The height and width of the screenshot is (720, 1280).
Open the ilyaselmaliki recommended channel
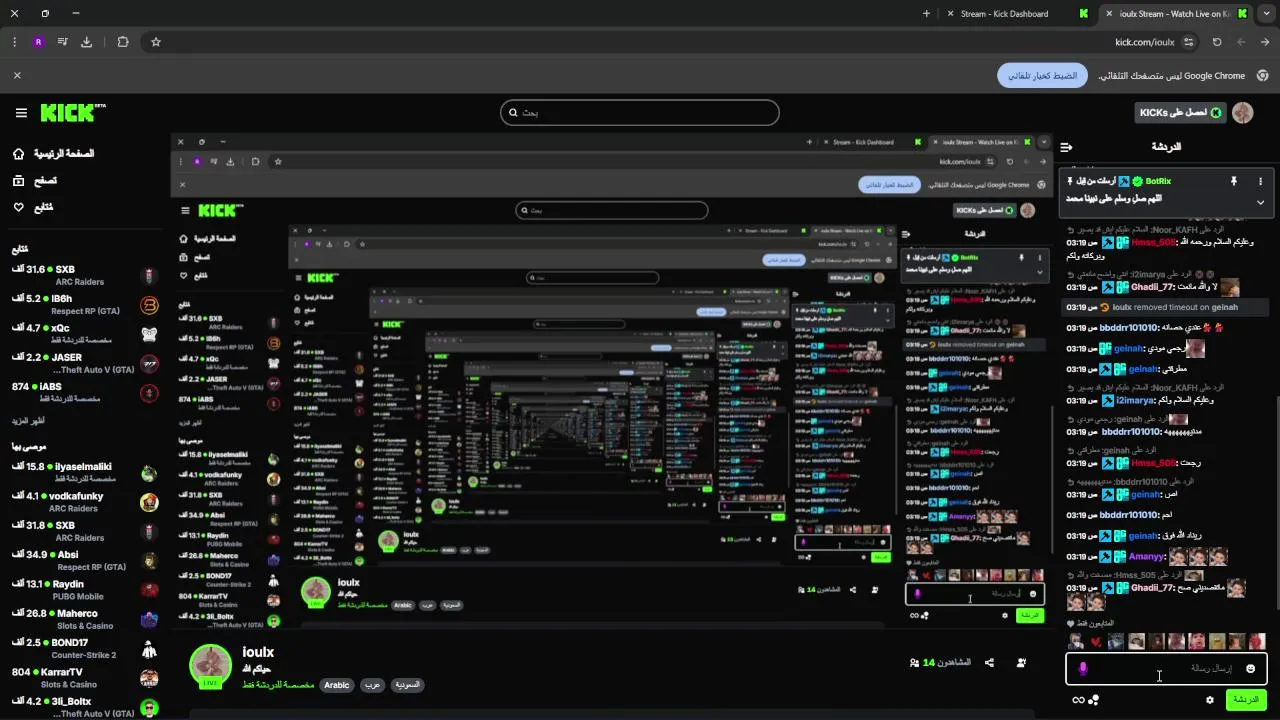84,472
